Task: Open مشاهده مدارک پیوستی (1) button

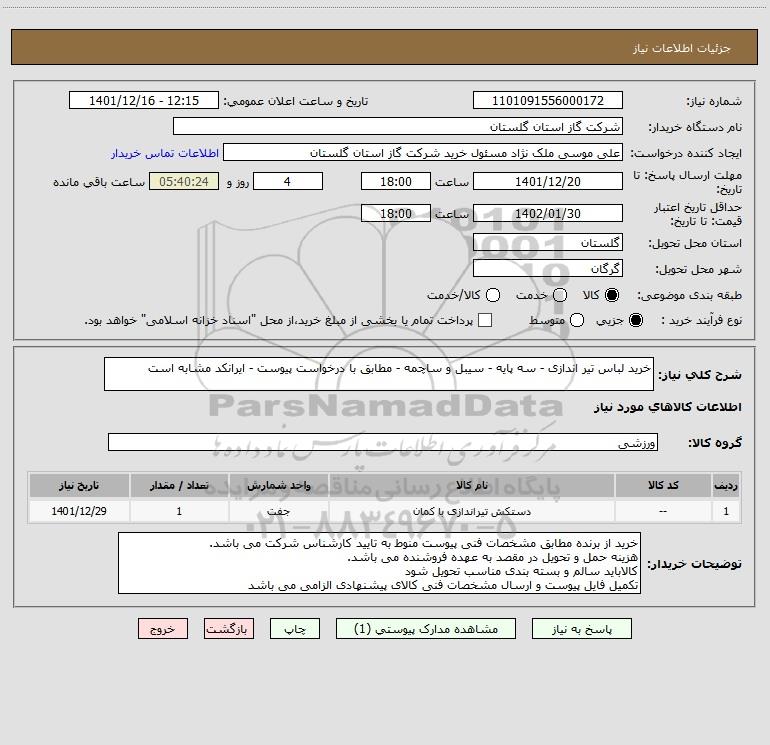Action: tap(426, 629)
